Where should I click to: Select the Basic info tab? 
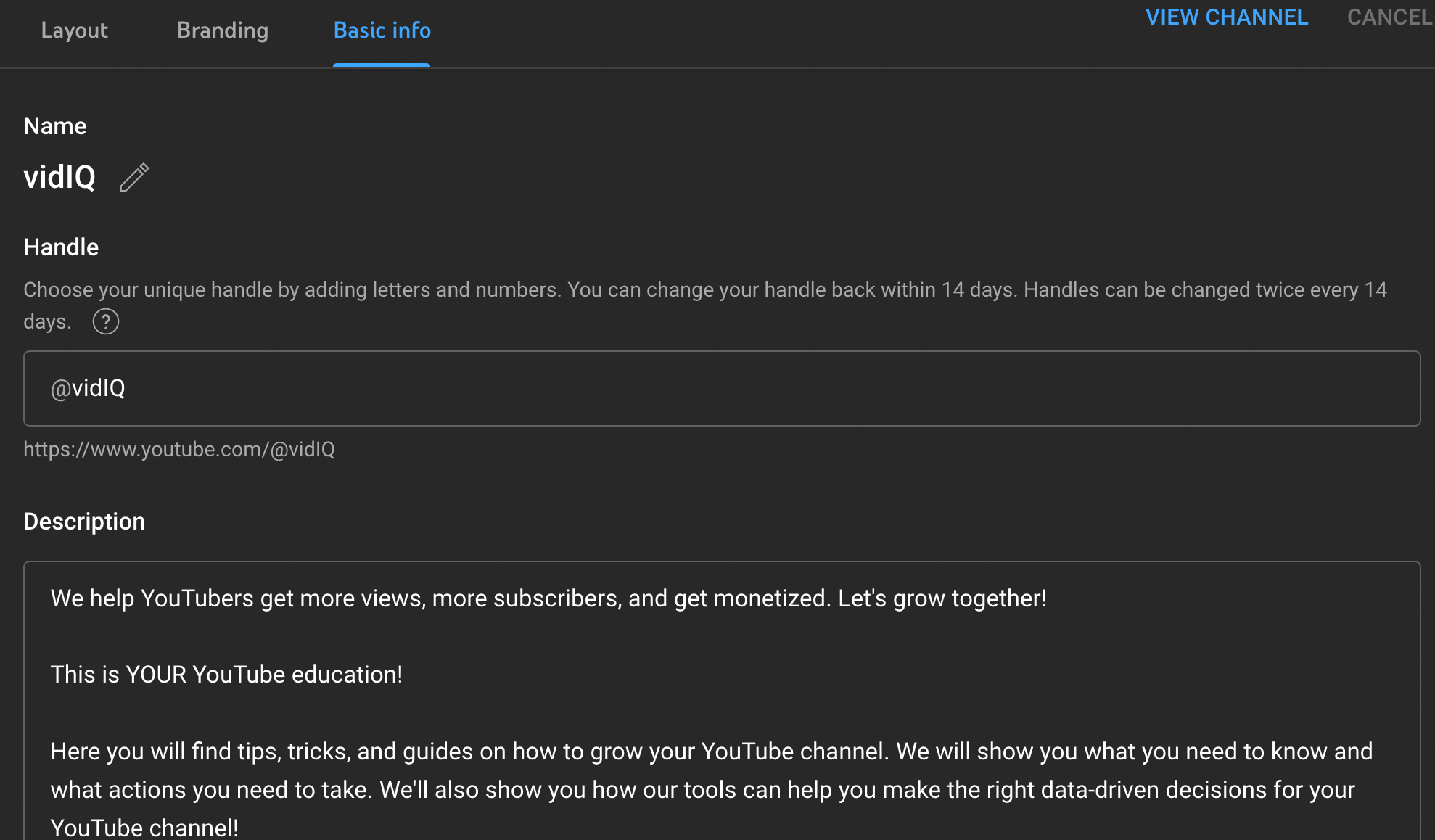[x=382, y=30]
